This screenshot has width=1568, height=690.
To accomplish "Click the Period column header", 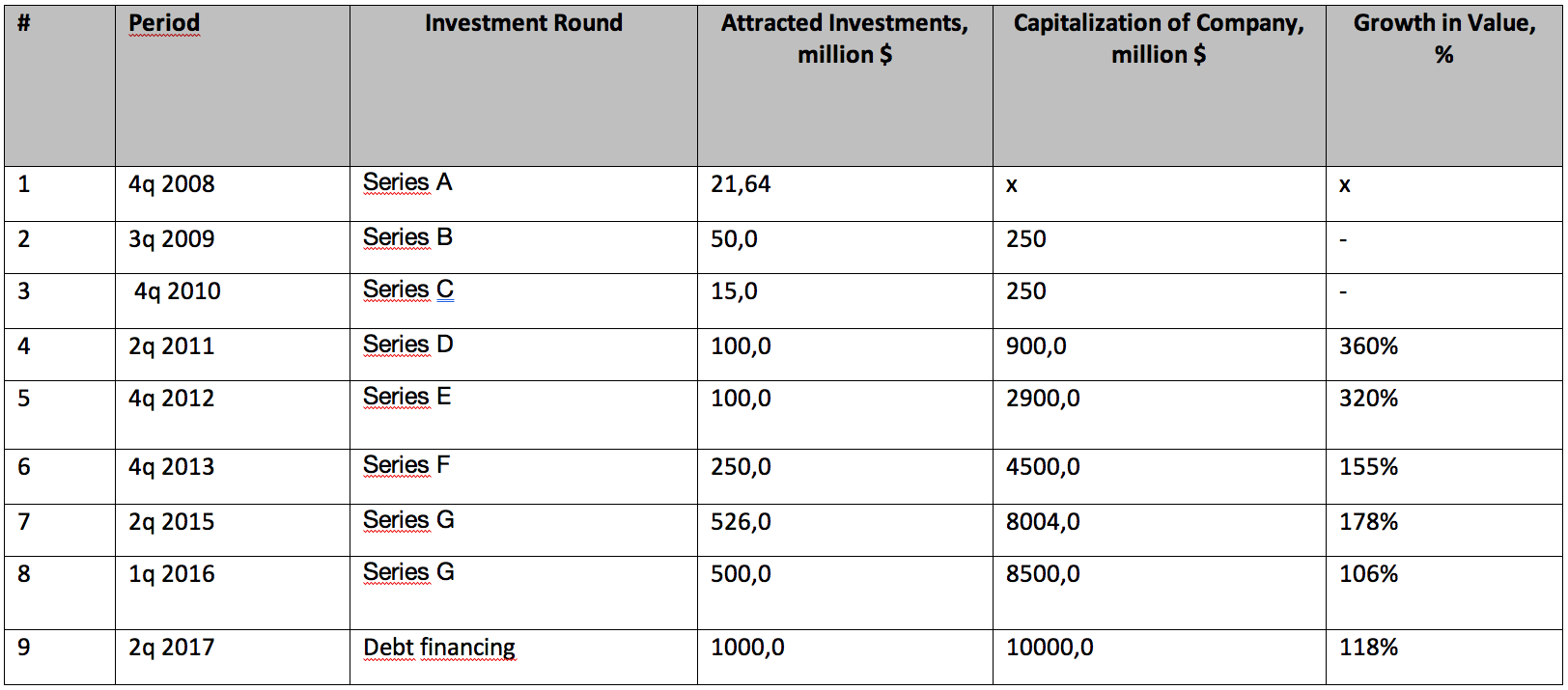I will click(164, 23).
